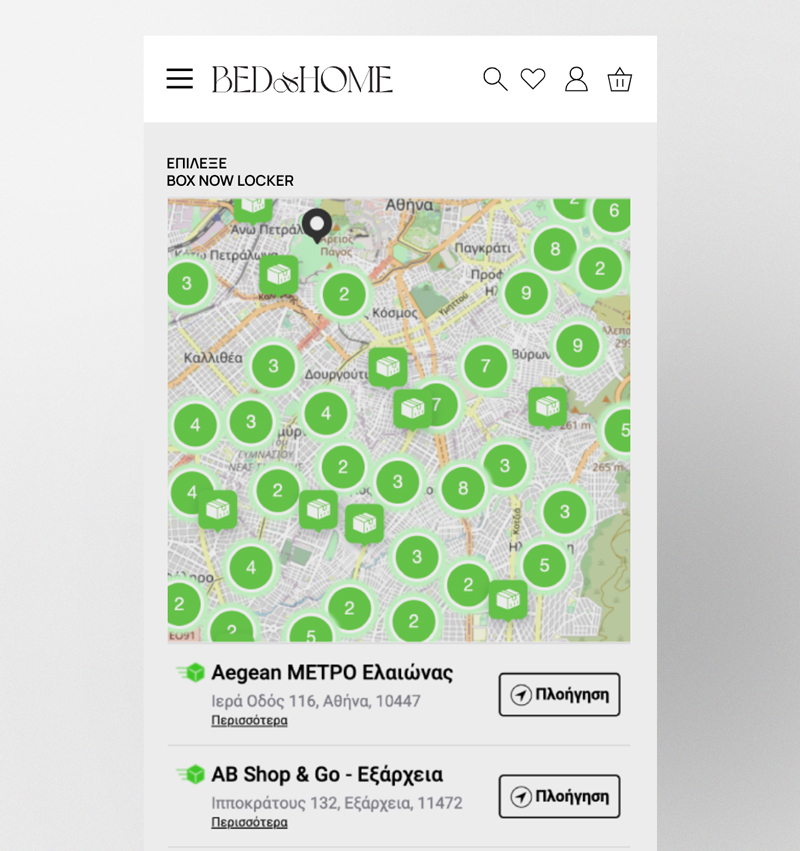
Task: Click the Box Now icon beside AB Shop & Go
Action: click(190, 774)
